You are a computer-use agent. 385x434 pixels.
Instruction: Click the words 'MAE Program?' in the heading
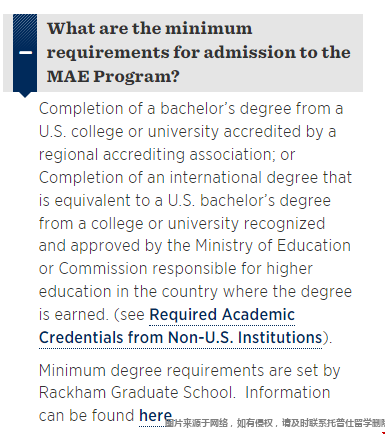click(x=113, y=76)
